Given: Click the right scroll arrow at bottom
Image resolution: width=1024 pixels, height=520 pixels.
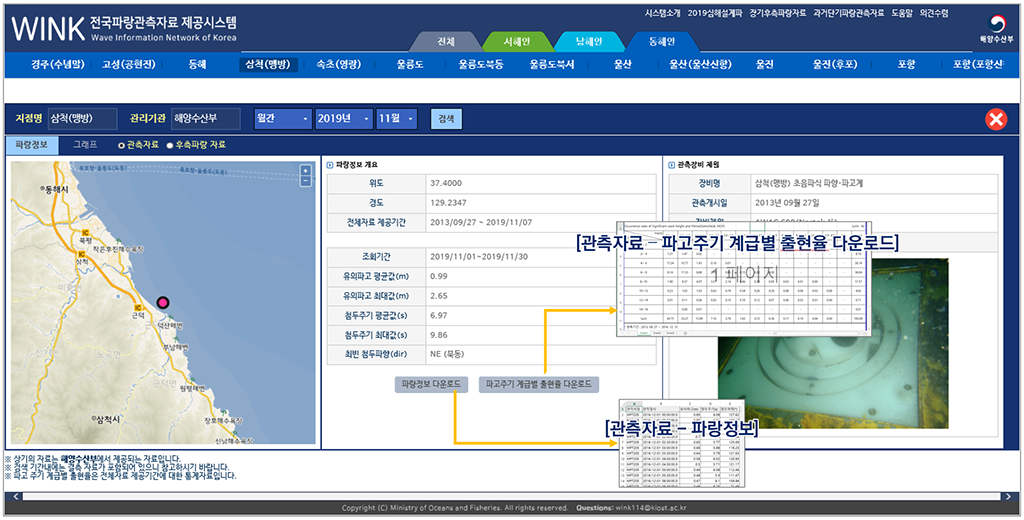Looking at the screenshot, I should pyautogui.click(x=1009, y=497).
